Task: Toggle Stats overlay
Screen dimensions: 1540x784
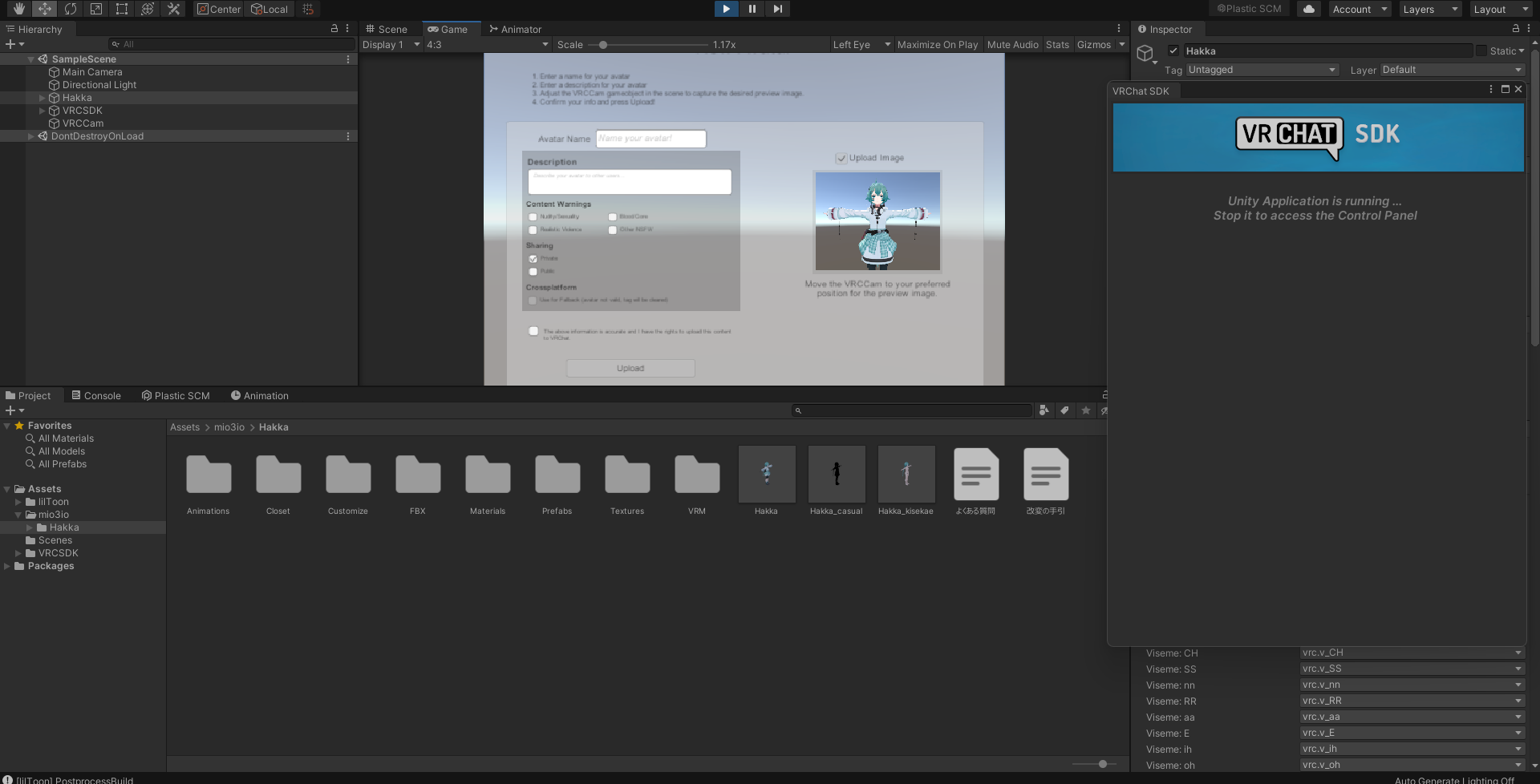Action: click(1057, 45)
